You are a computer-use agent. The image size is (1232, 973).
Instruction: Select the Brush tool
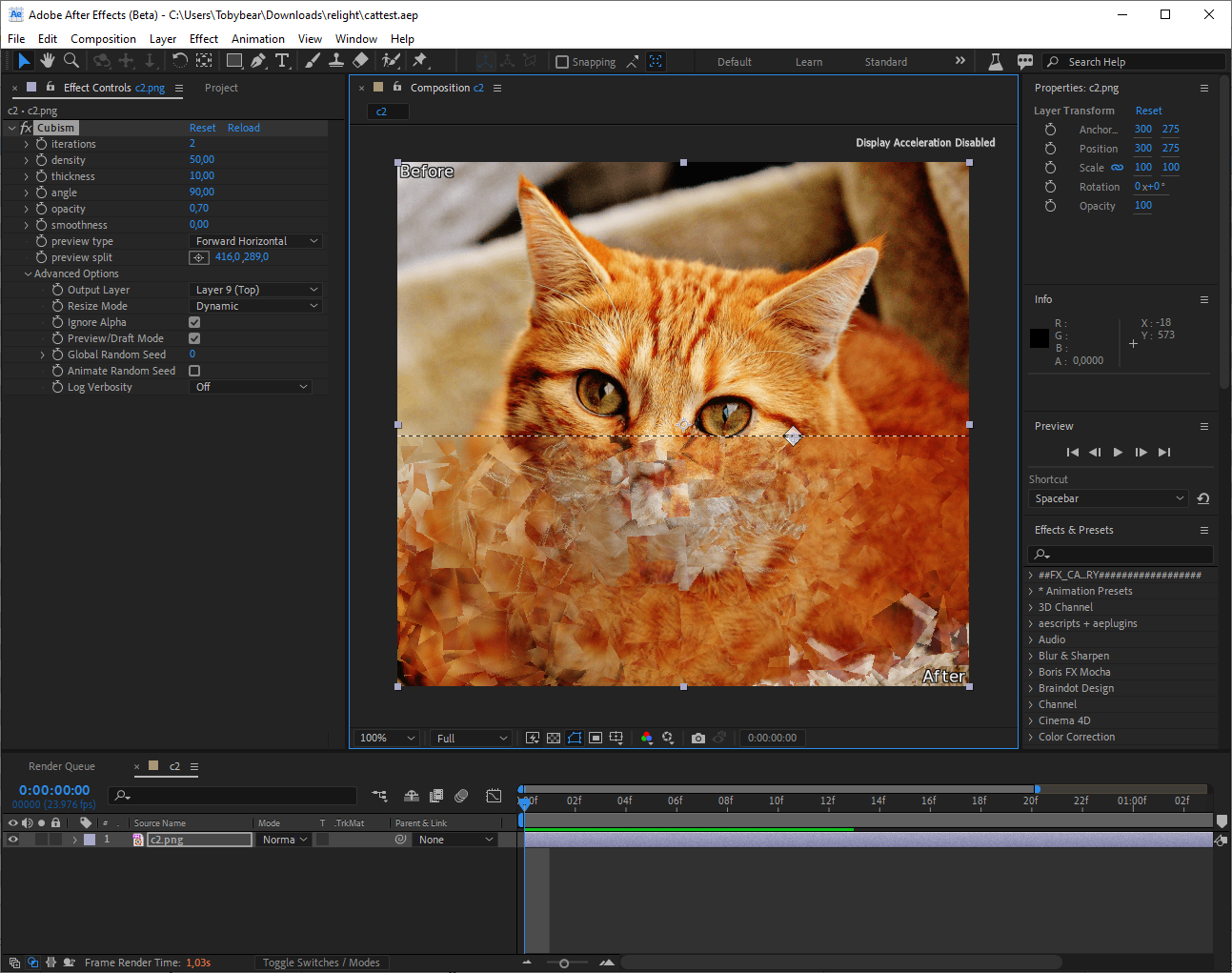[x=313, y=61]
